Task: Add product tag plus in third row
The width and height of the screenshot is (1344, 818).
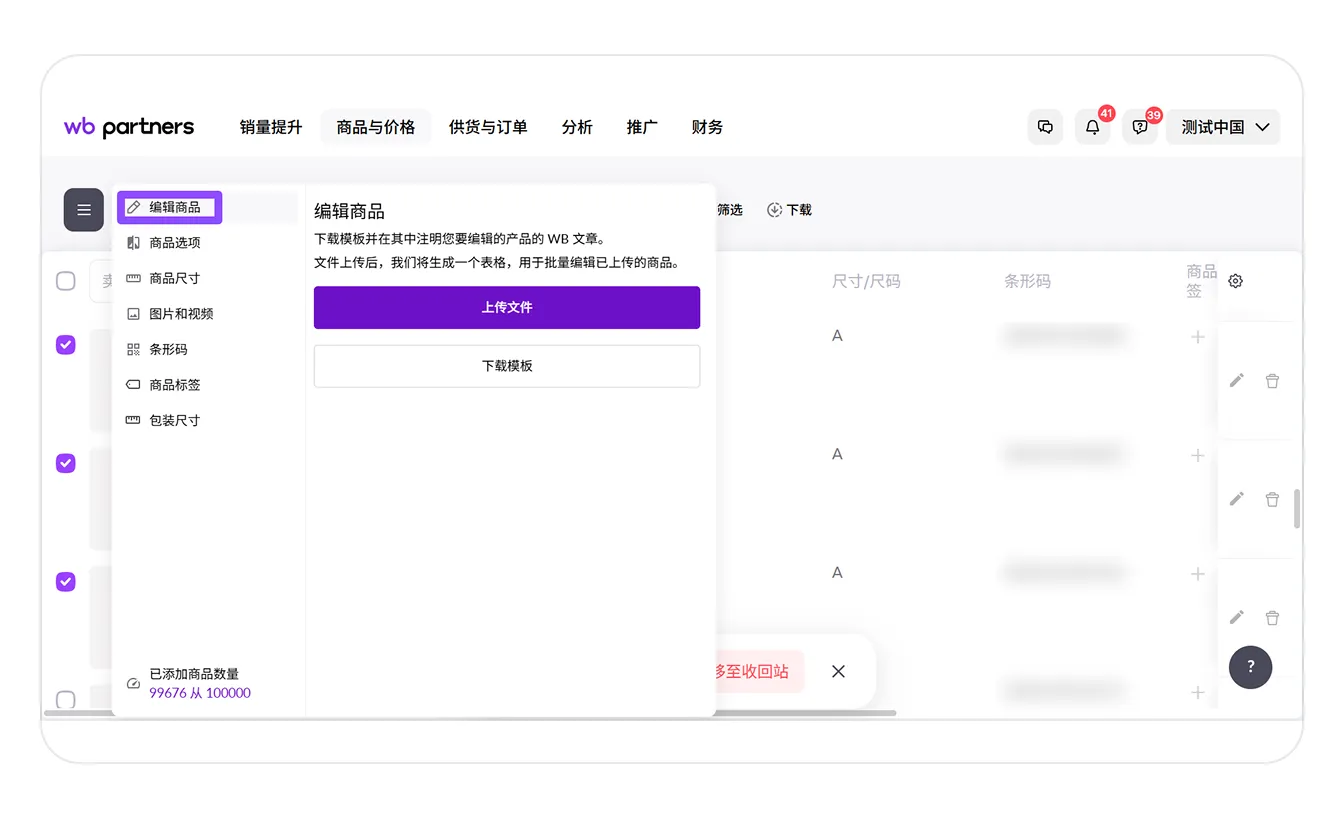Action: [1197, 574]
